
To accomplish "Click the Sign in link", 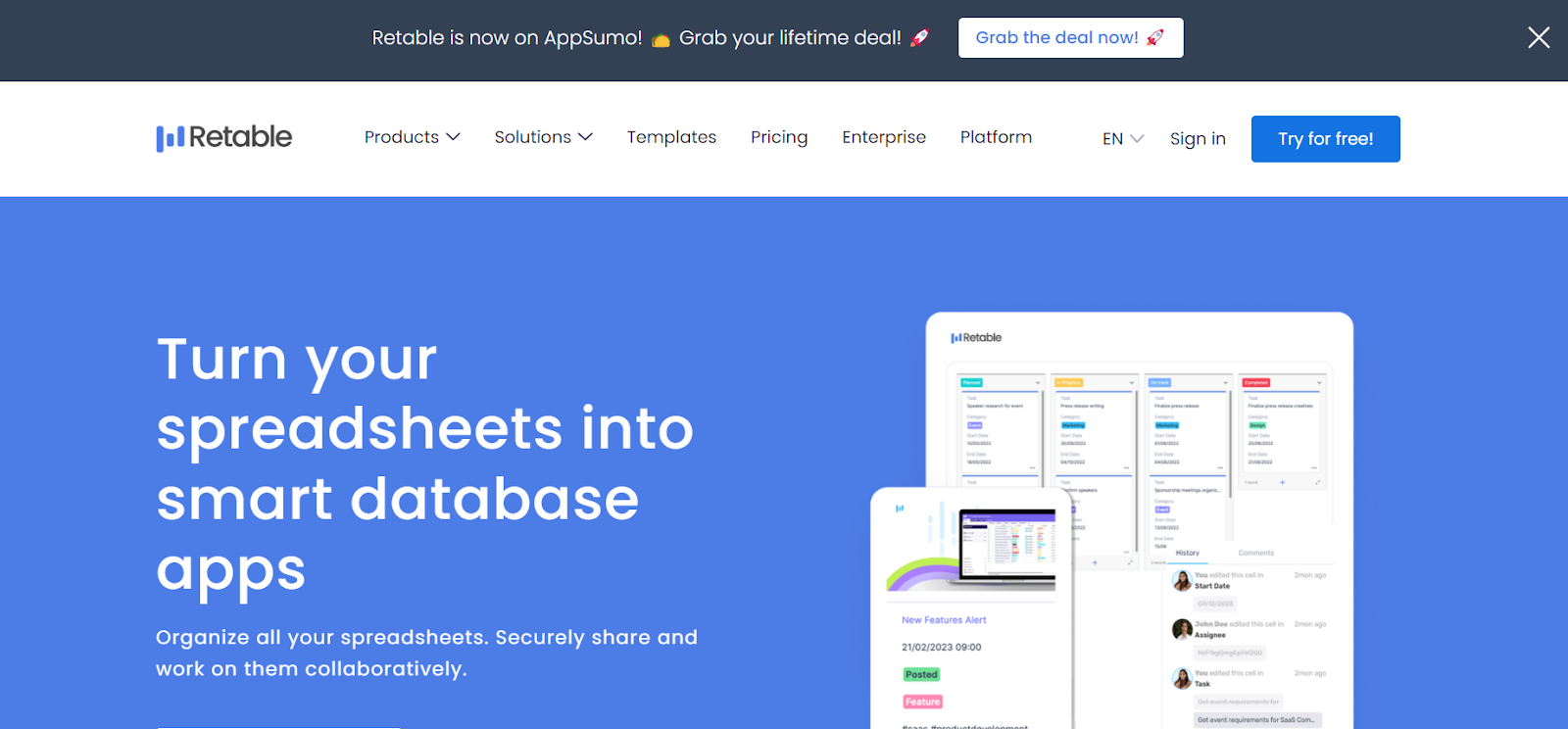I will 1198,139.
